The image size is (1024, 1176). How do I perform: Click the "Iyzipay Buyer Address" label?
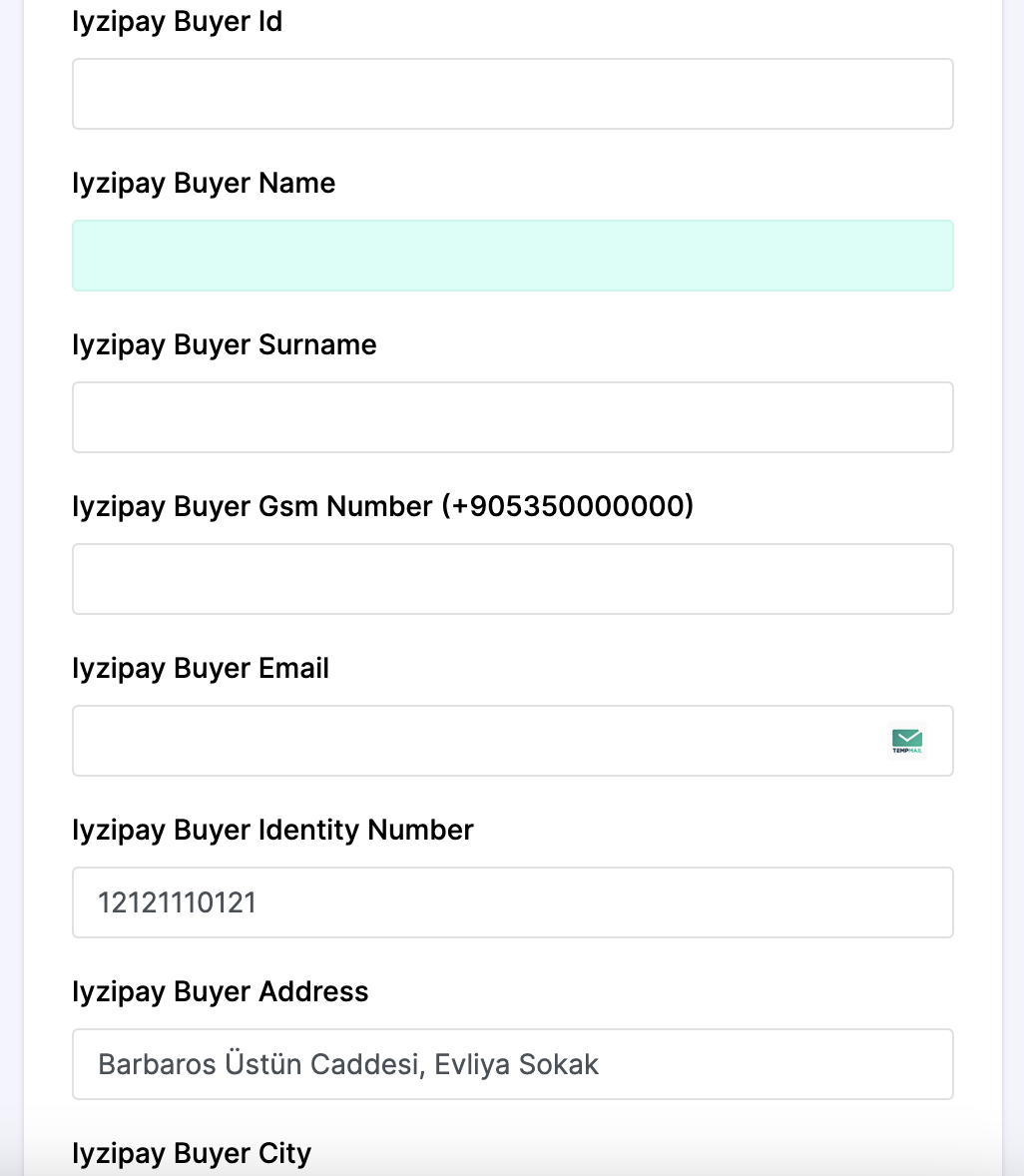[x=221, y=991]
